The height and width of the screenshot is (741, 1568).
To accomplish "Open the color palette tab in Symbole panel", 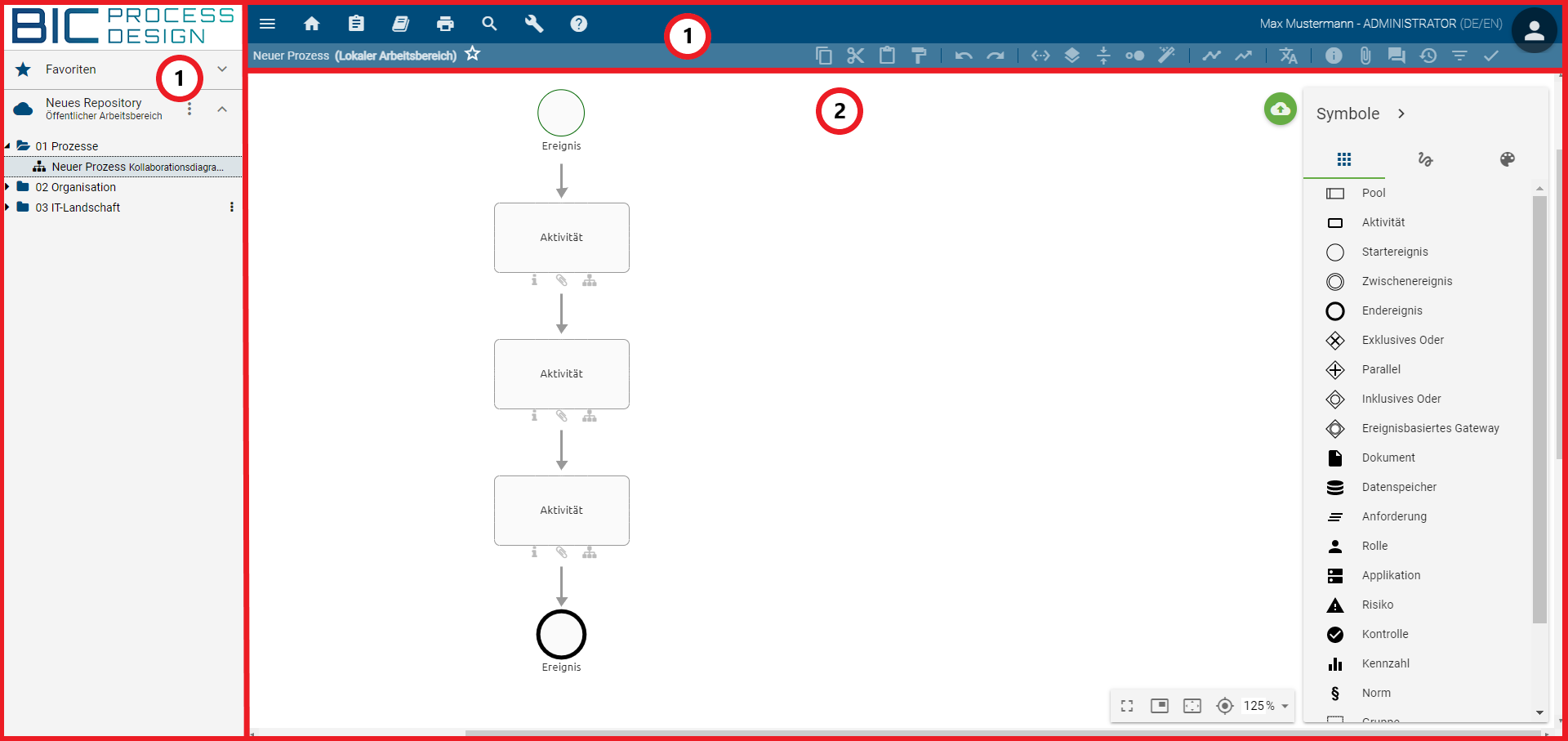I will point(1508,159).
